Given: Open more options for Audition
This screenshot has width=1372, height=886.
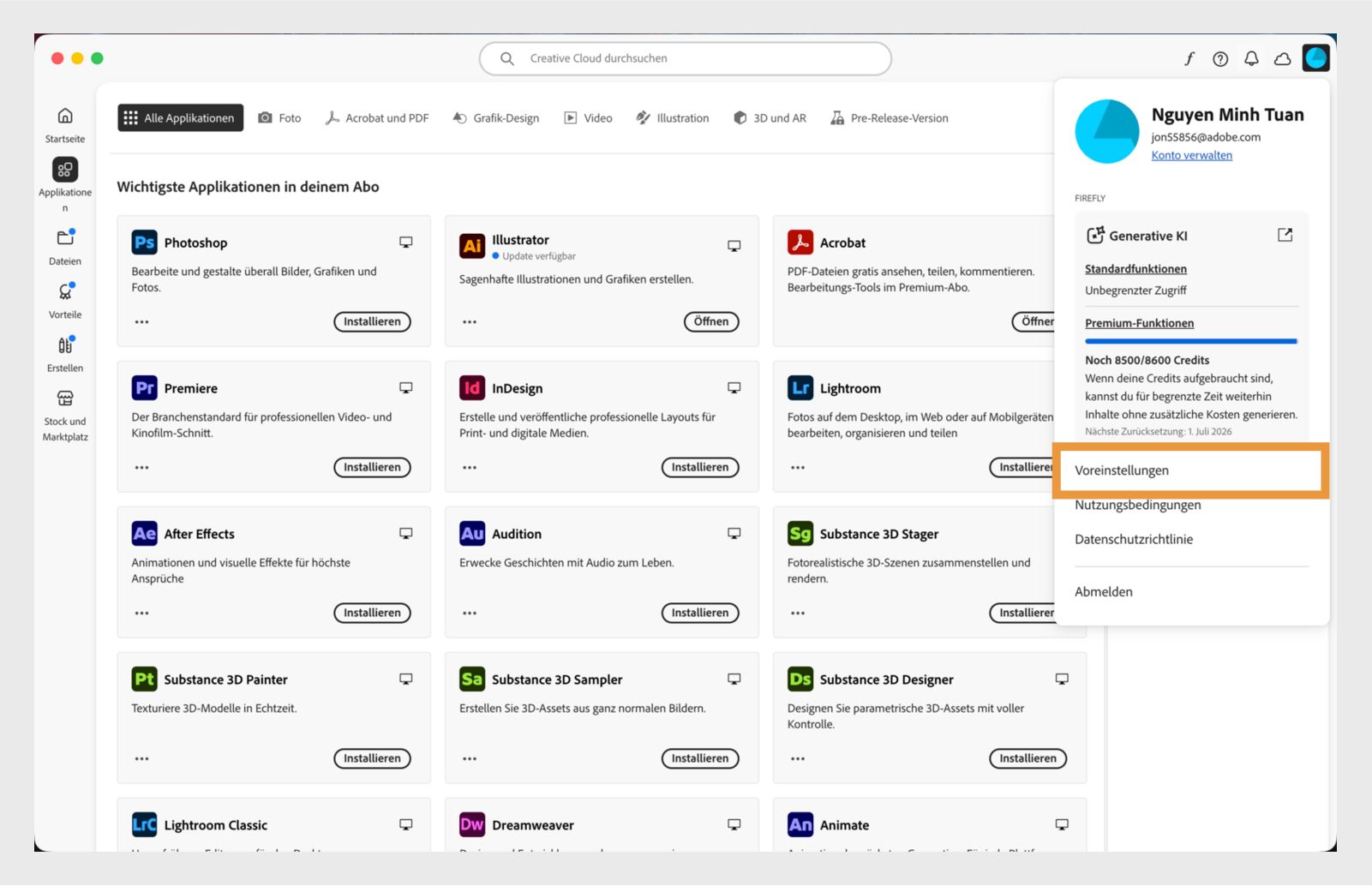Looking at the screenshot, I should [x=470, y=614].
